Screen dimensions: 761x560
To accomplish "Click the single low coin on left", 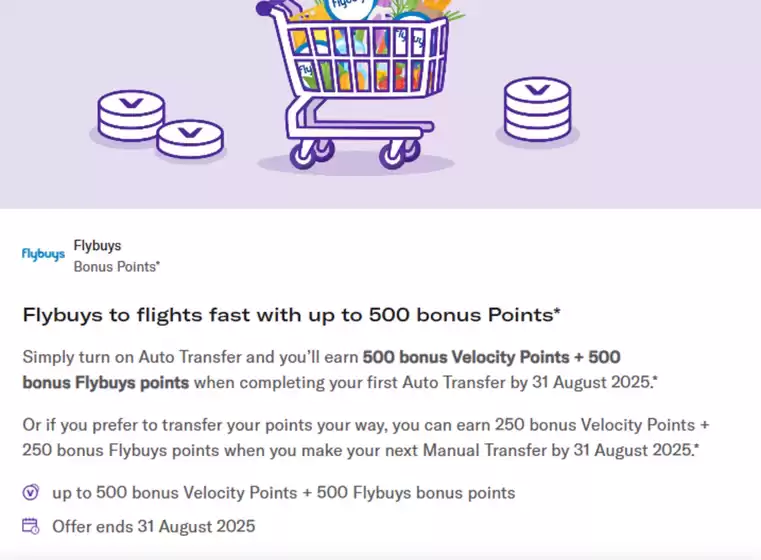I will [190, 139].
